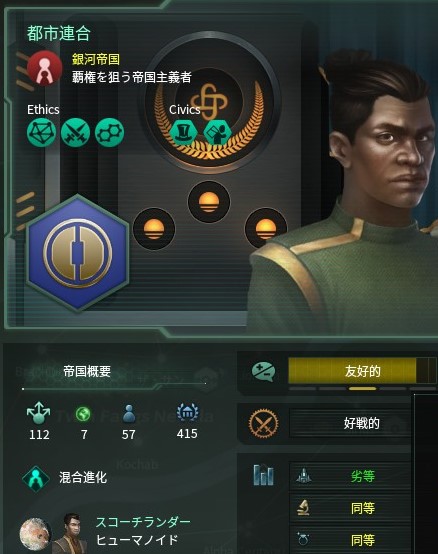Click the right orange sun slot near portrait
Image resolution: width=438 pixels, height=554 pixels.
(x=266, y=229)
